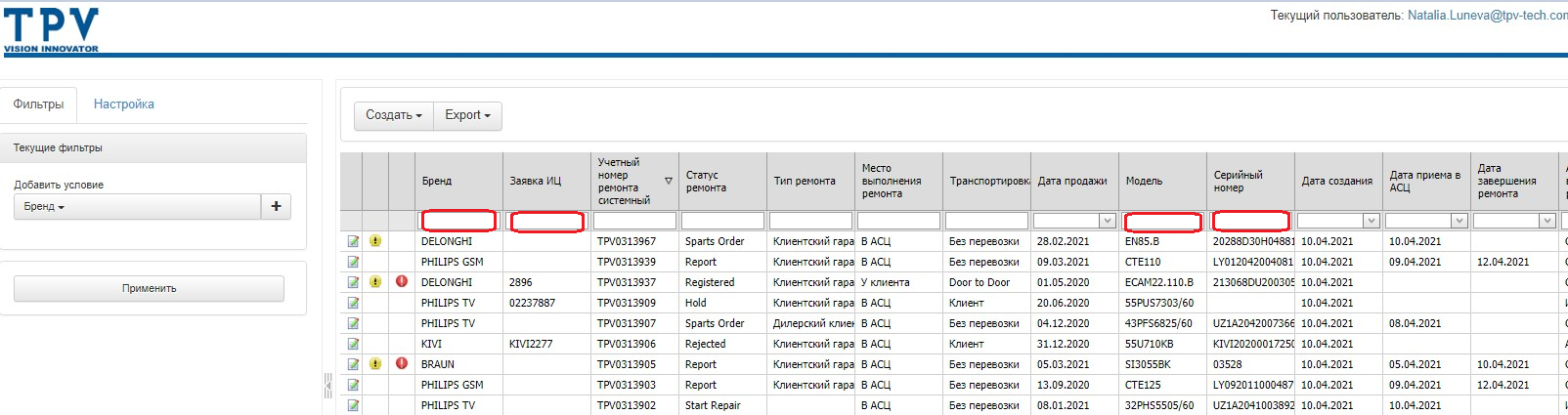Sort by Заявка ИЦ column header
Viewport: 1568px width, 415px height.
[x=546, y=181]
